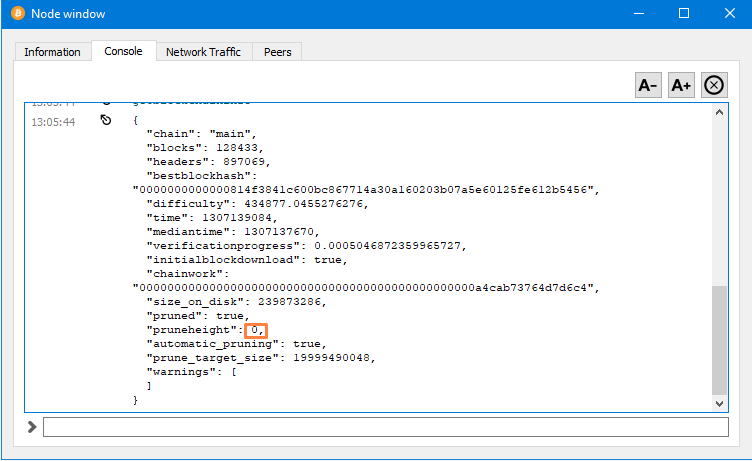Click the console scrollbar down arrow
Image resolution: width=752 pixels, height=461 pixels.
click(x=719, y=404)
